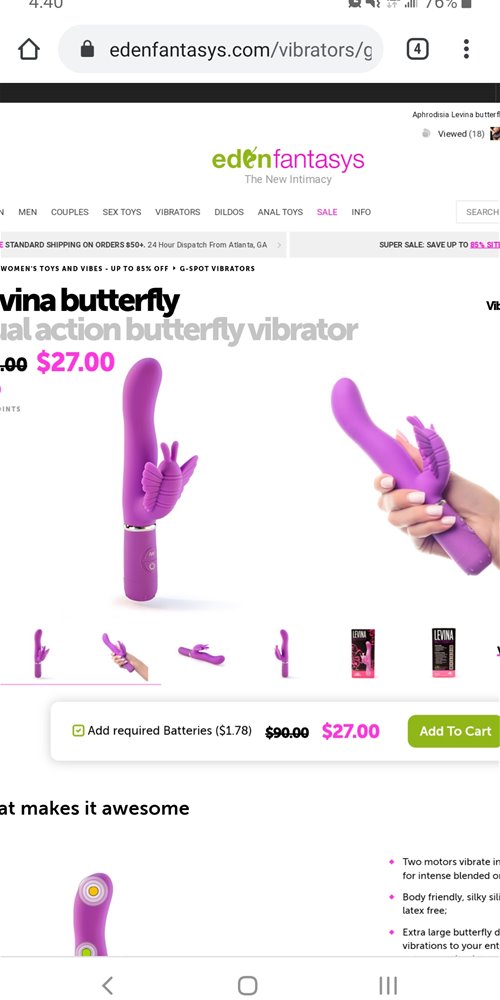Tap the Android recent apps icon
This screenshot has width=500, height=1000.
pyautogui.click(x=388, y=984)
